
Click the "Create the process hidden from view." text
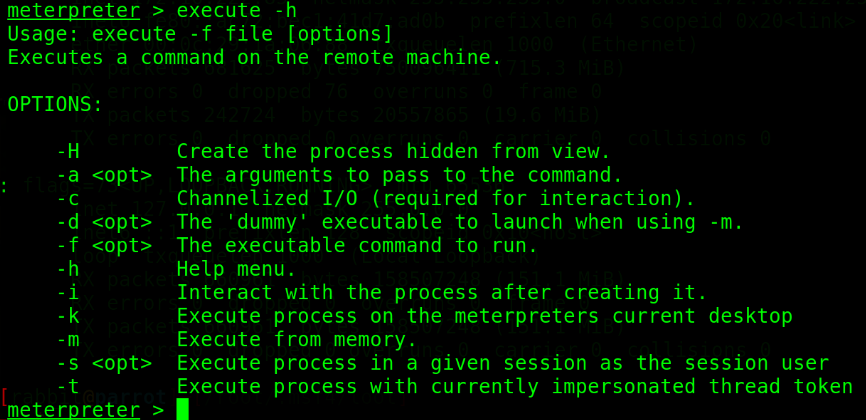pyautogui.click(x=393, y=152)
